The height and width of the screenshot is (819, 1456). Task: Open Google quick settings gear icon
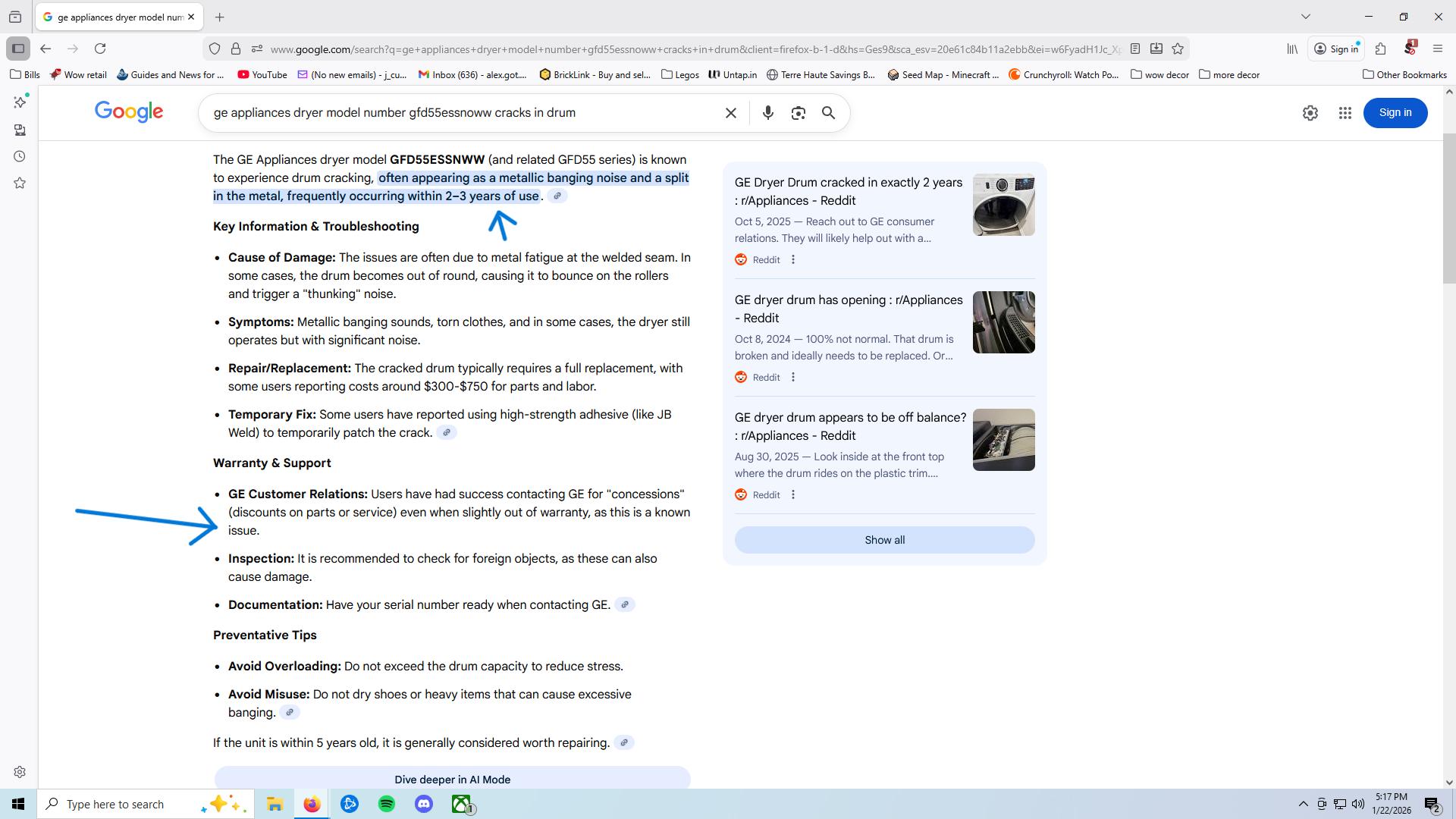(1310, 113)
